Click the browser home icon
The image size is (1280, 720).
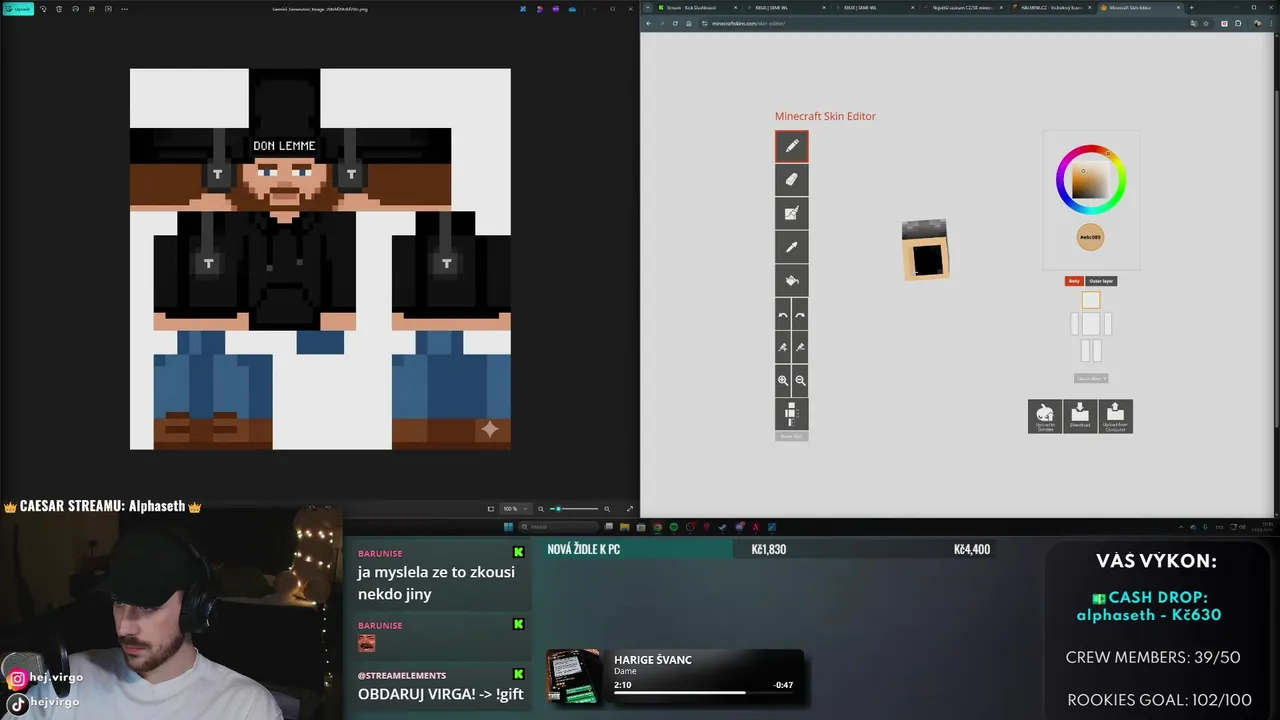[x=689, y=23]
